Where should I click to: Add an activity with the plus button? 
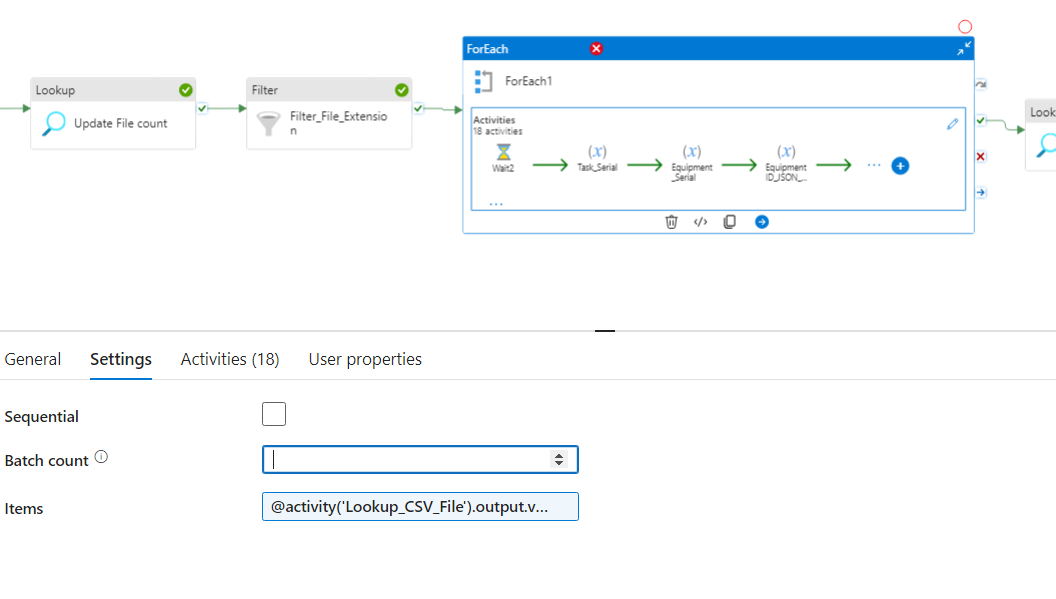(900, 166)
